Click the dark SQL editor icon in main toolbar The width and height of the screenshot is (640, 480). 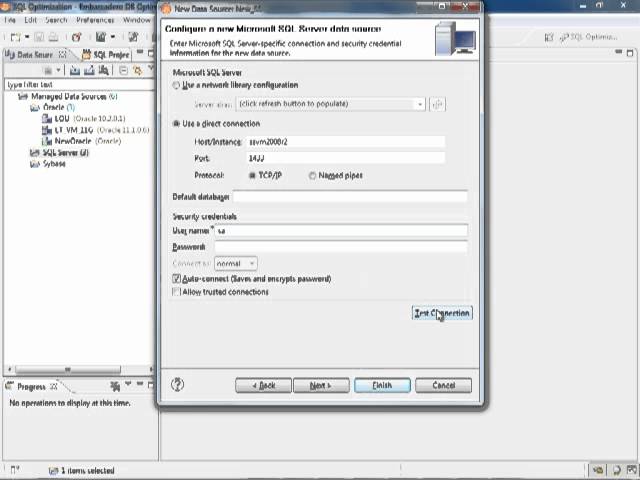click(100, 37)
